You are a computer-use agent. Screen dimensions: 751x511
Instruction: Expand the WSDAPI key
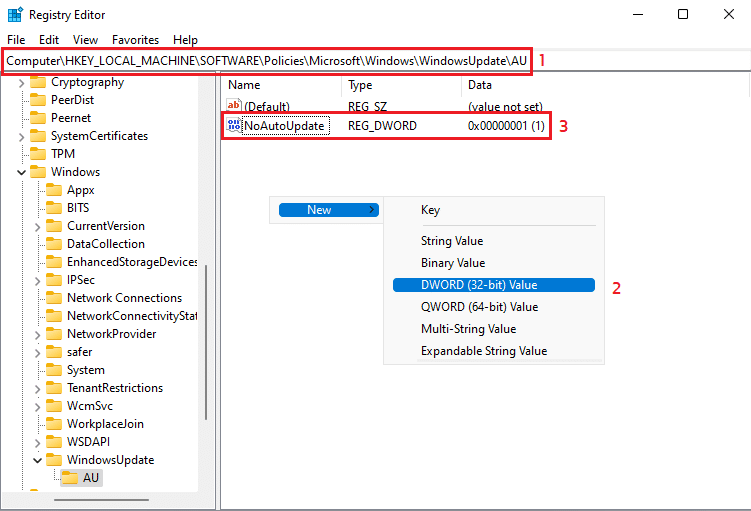point(37,443)
